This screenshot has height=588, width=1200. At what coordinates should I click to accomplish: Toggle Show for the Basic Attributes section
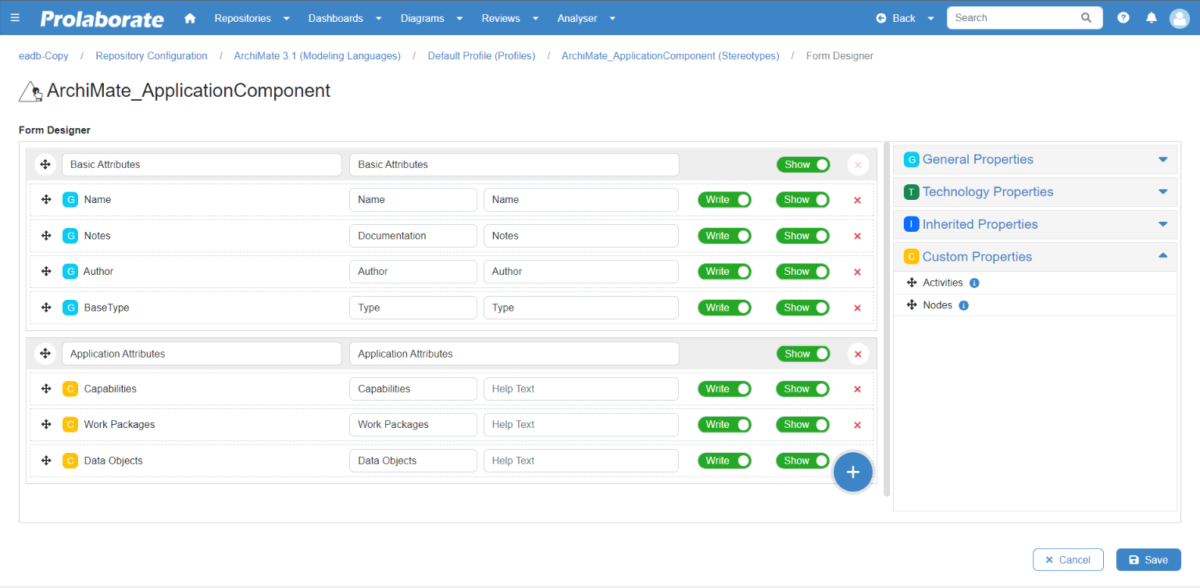coord(803,164)
